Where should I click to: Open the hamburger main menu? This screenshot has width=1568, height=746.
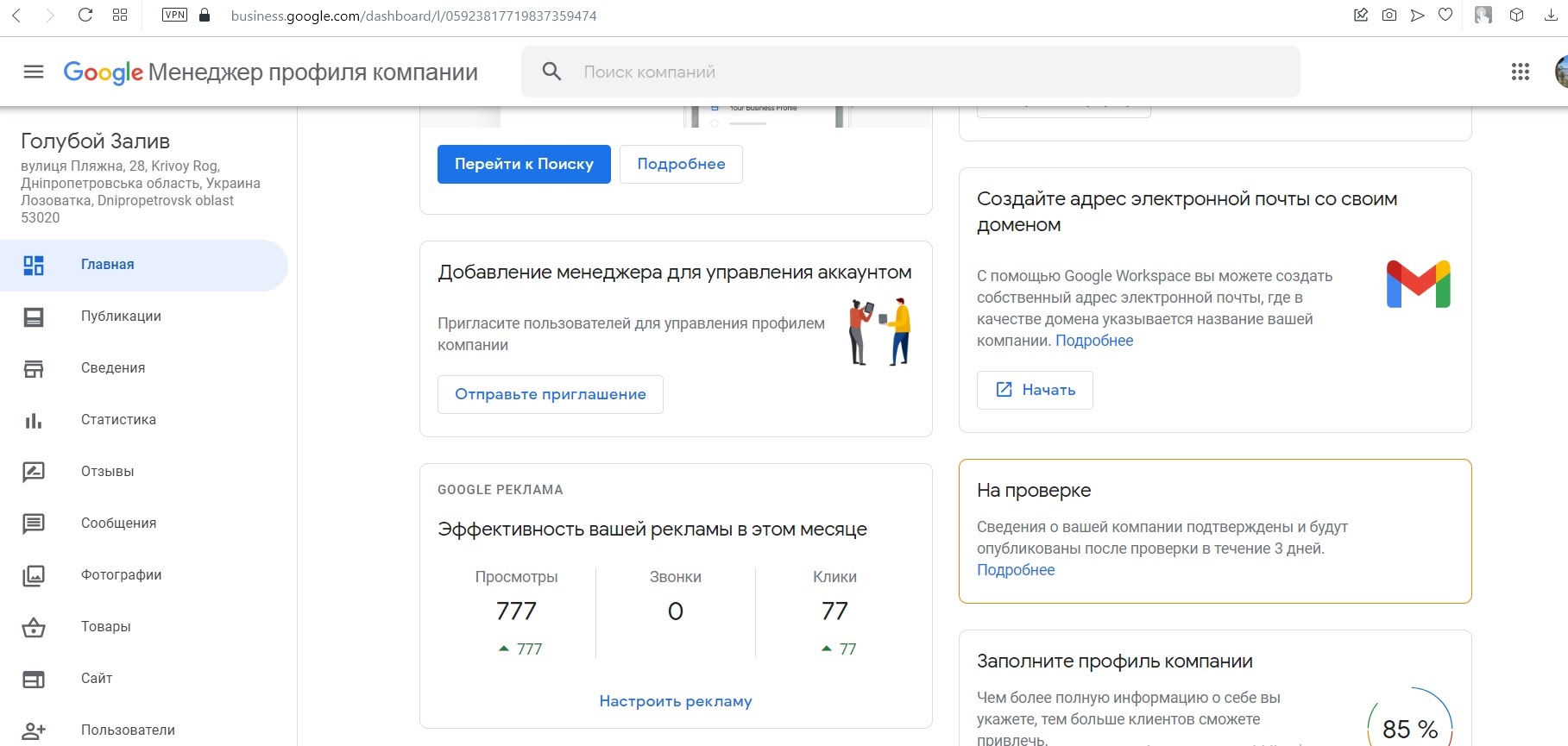34,72
